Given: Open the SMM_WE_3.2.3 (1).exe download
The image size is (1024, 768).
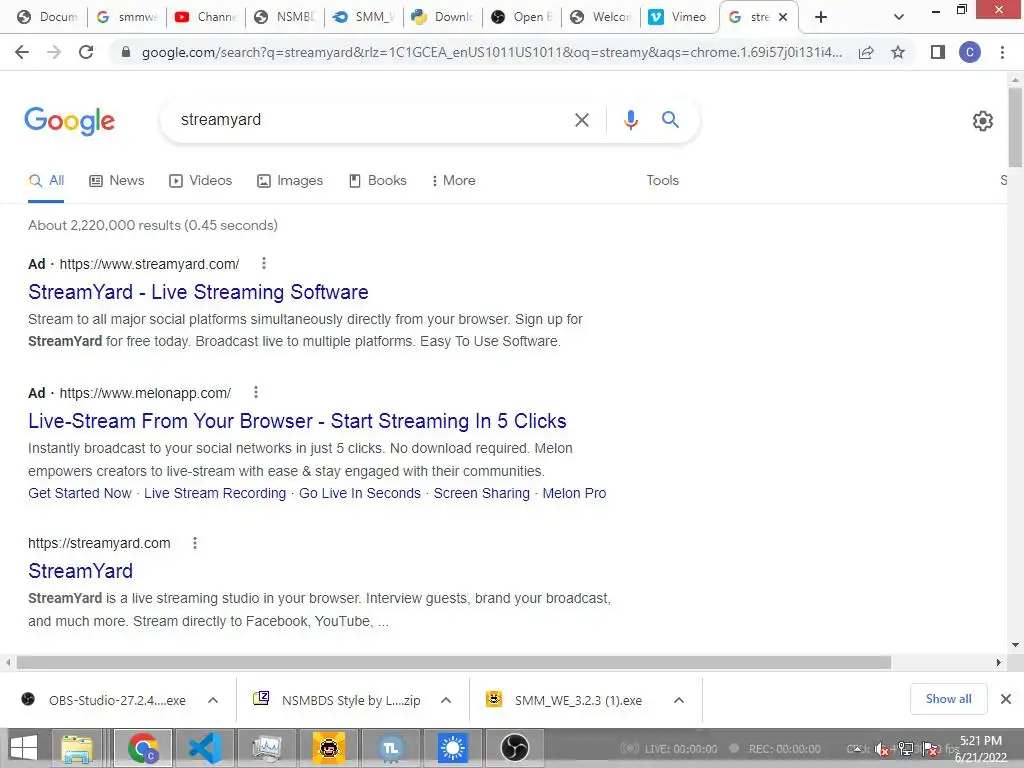Looking at the screenshot, I should (566, 700).
